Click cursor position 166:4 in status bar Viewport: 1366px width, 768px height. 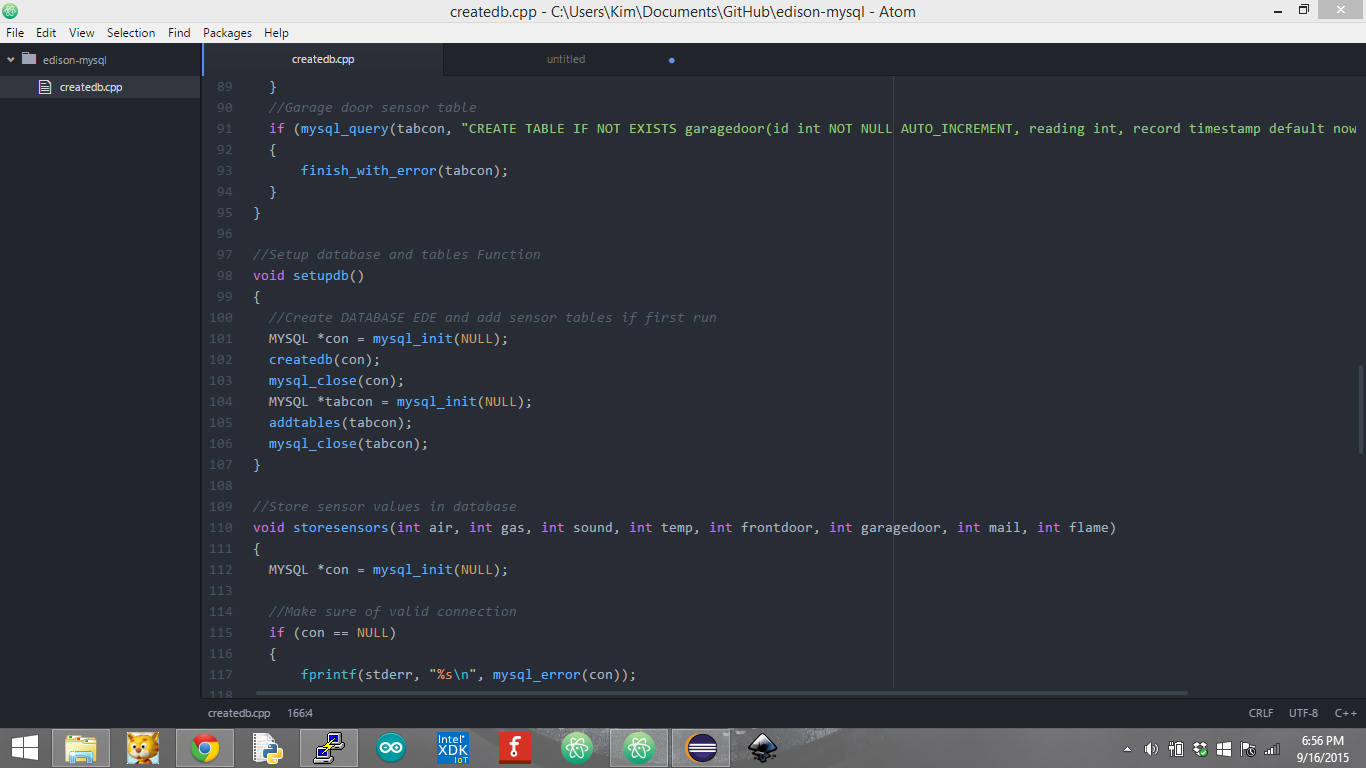[300, 713]
